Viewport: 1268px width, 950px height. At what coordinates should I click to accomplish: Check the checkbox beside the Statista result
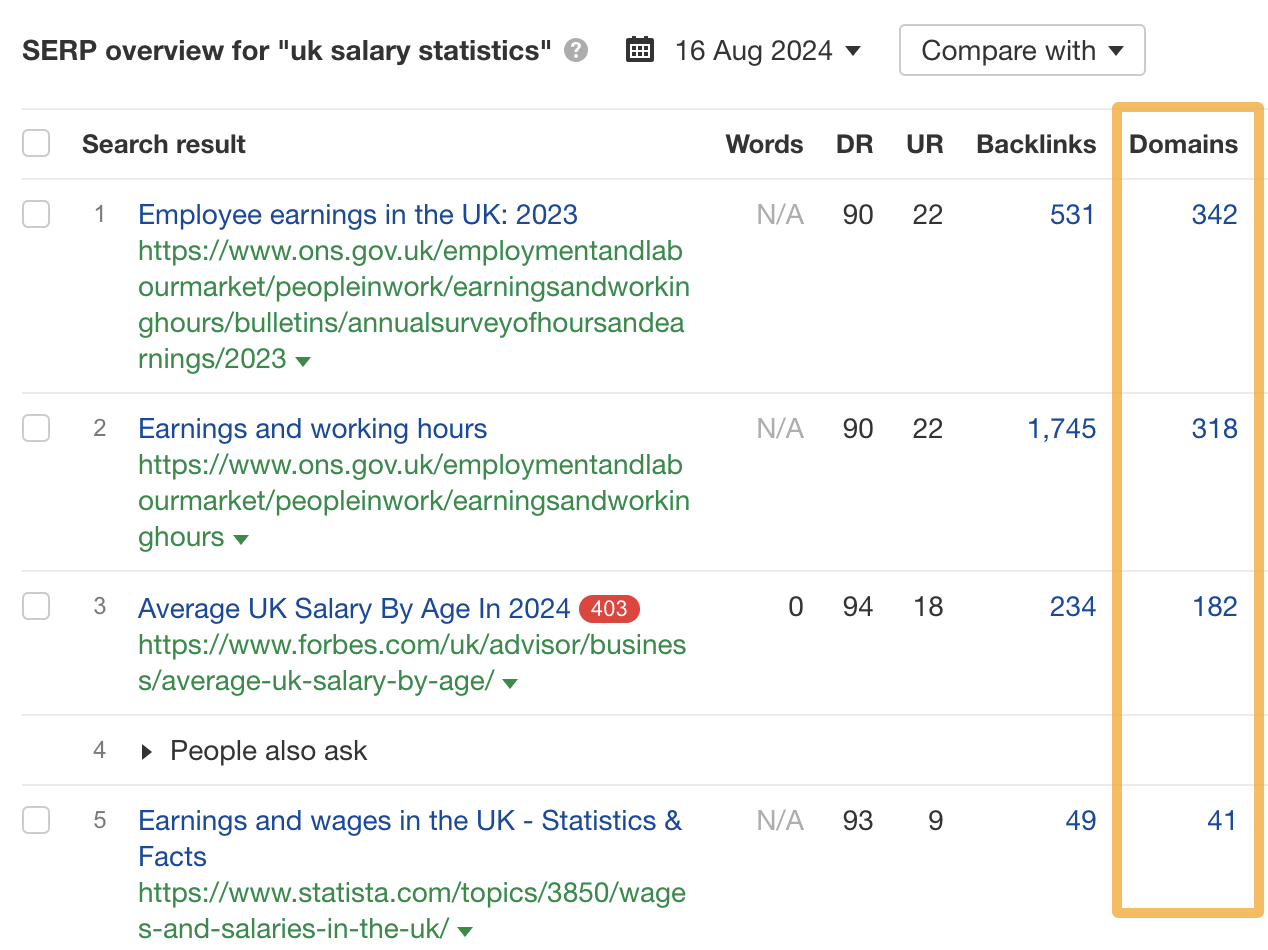36,820
